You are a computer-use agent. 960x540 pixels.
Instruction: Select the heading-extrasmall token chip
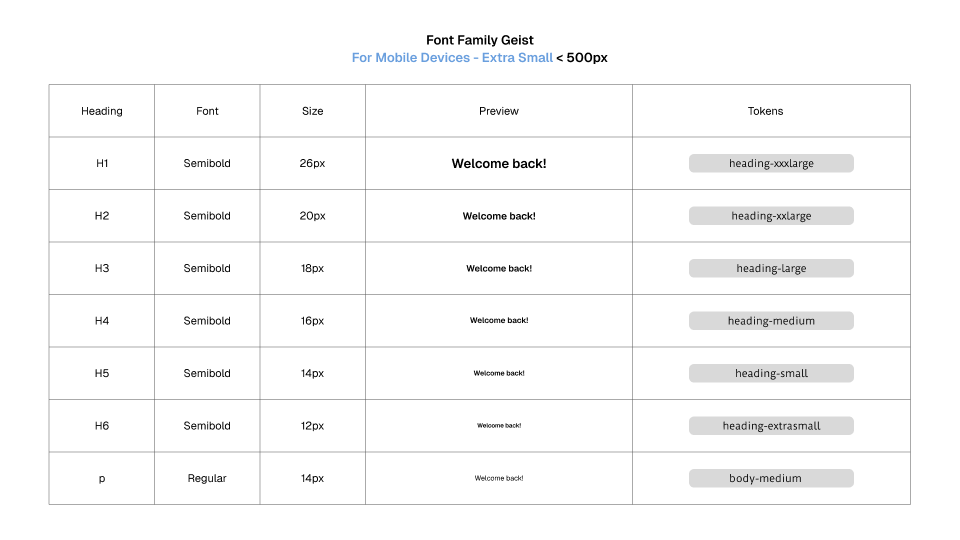(x=771, y=426)
